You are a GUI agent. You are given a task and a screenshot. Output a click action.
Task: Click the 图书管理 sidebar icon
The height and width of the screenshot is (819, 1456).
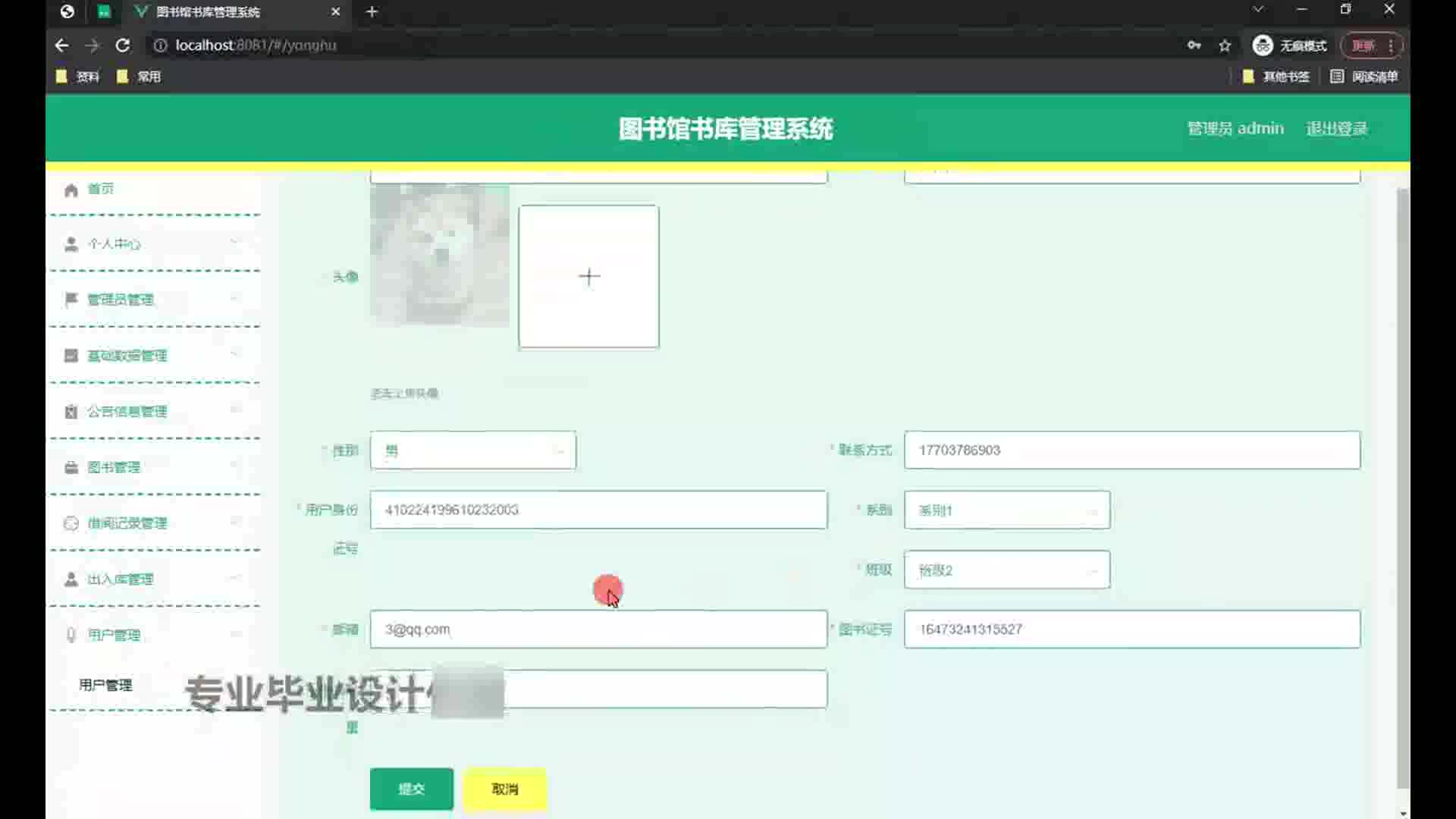pos(71,468)
